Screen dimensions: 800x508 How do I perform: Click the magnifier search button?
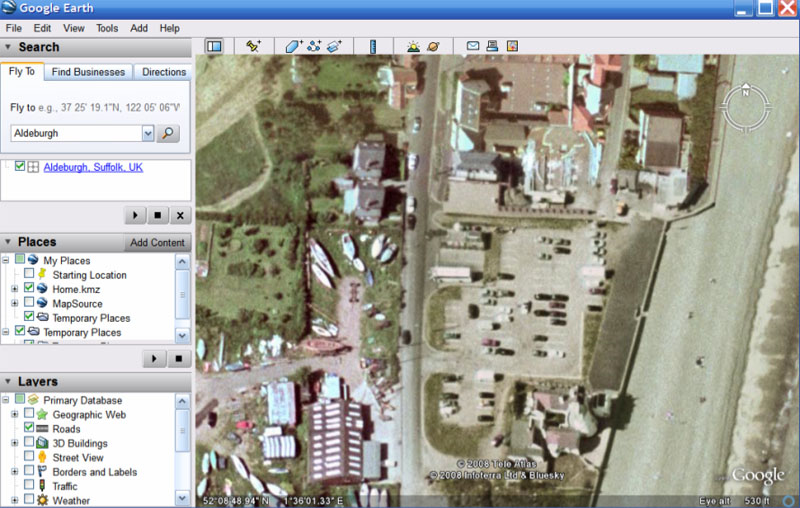(168, 133)
